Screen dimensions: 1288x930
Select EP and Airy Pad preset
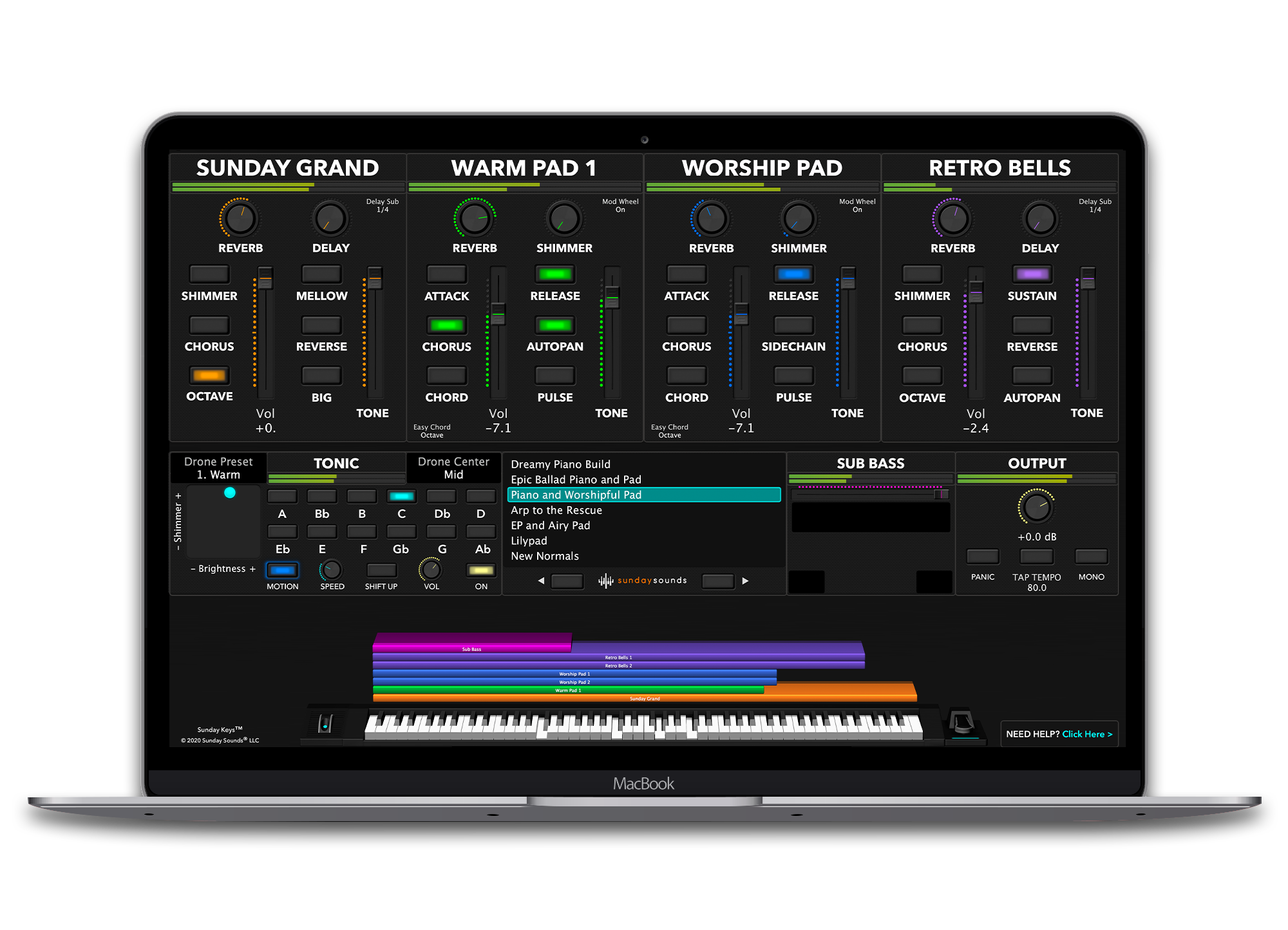click(644, 526)
